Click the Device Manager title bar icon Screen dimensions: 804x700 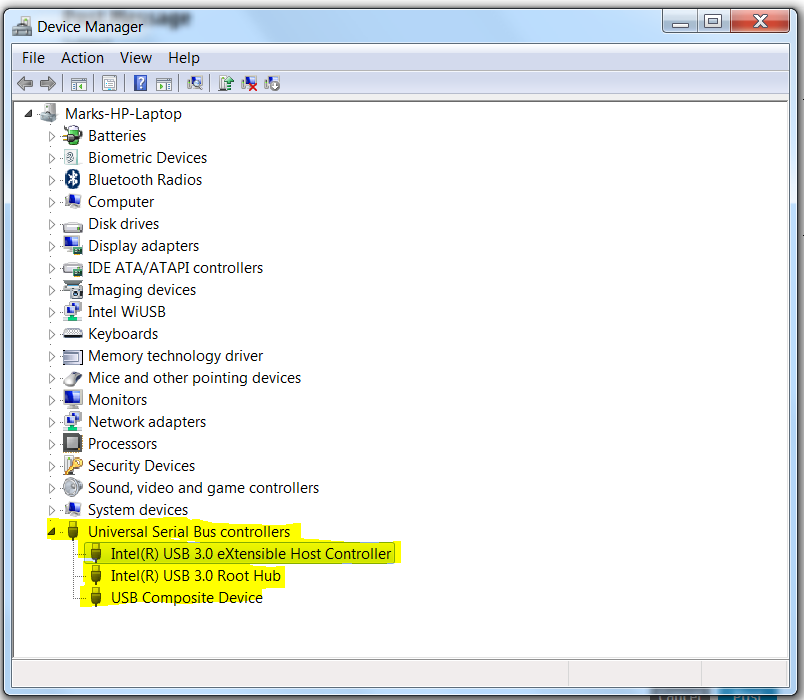[22, 26]
